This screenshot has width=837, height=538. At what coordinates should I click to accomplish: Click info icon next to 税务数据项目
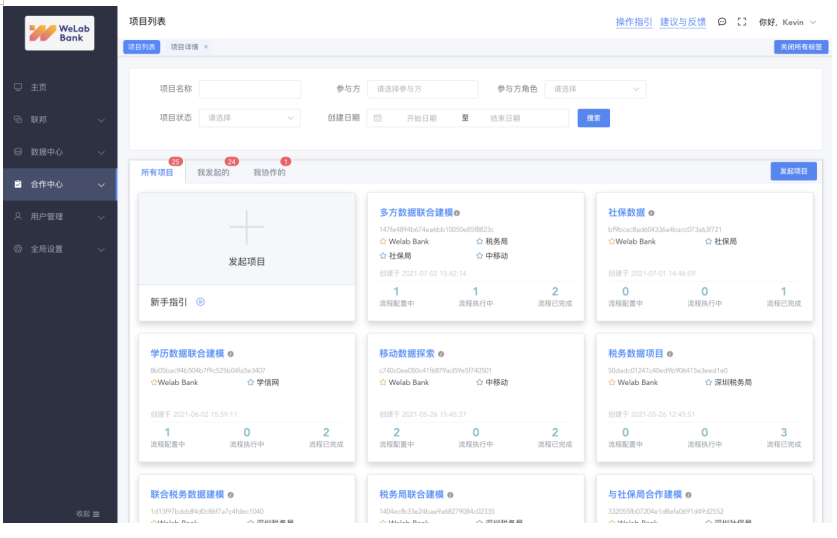click(670, 354)
